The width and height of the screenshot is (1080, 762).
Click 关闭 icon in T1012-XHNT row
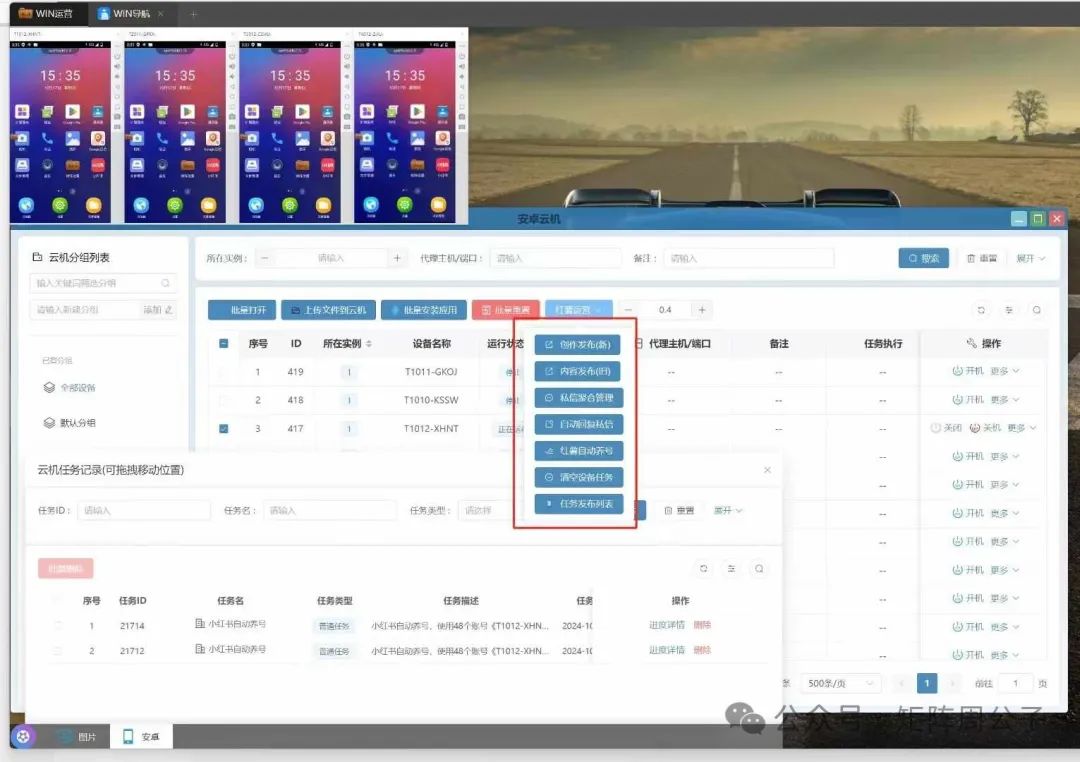(x=935, y=428)
